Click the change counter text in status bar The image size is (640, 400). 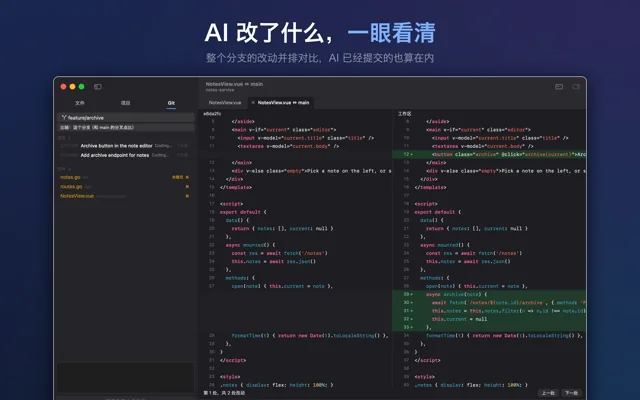[x=224, y=393]
